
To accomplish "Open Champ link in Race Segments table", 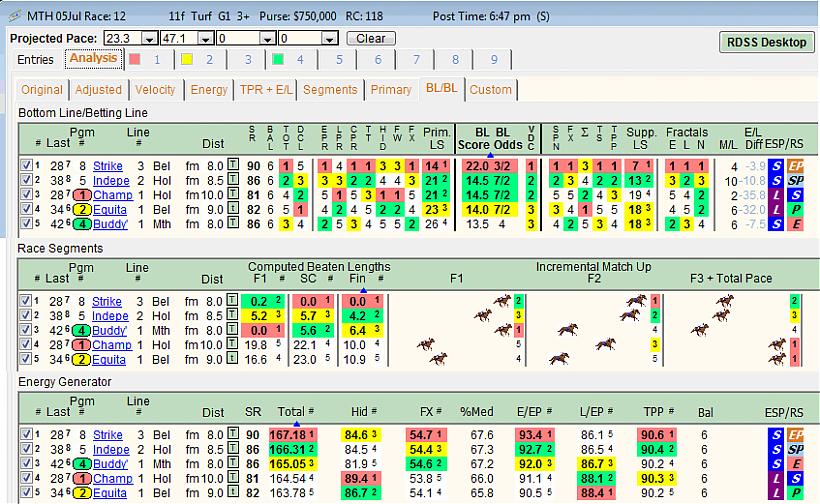I will click(111, 345).
